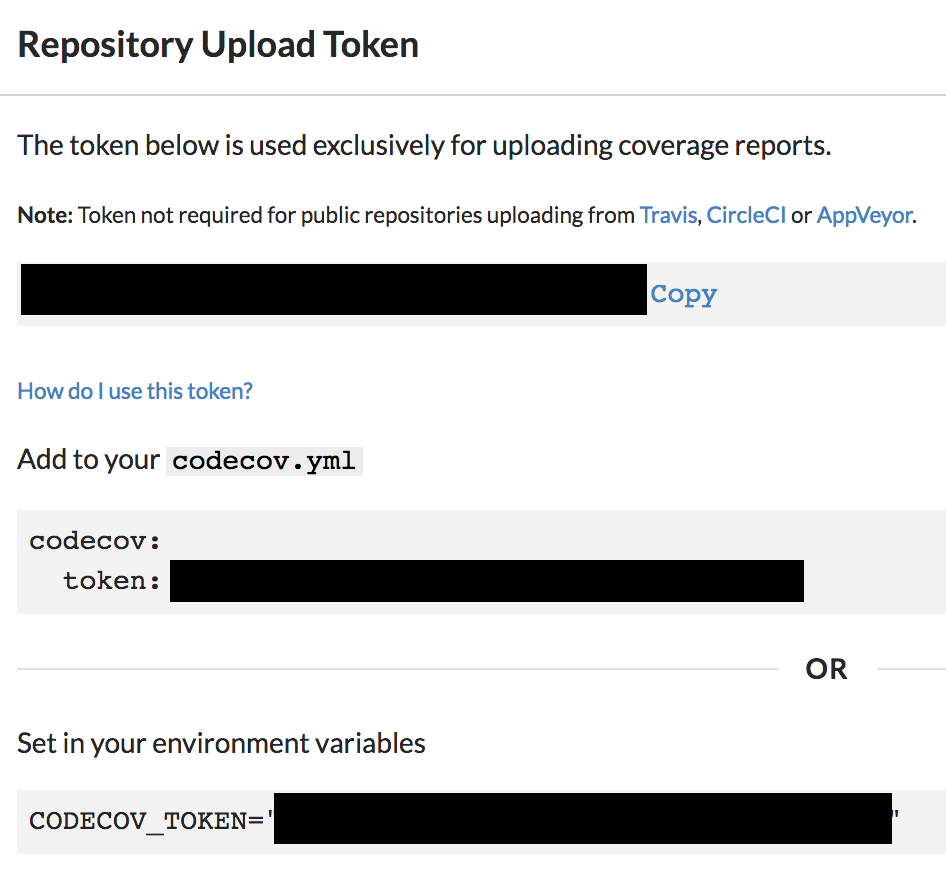This screenshot has width=946, height=880.
Task: Follow the CircleCI link
Action: [746, 215]
